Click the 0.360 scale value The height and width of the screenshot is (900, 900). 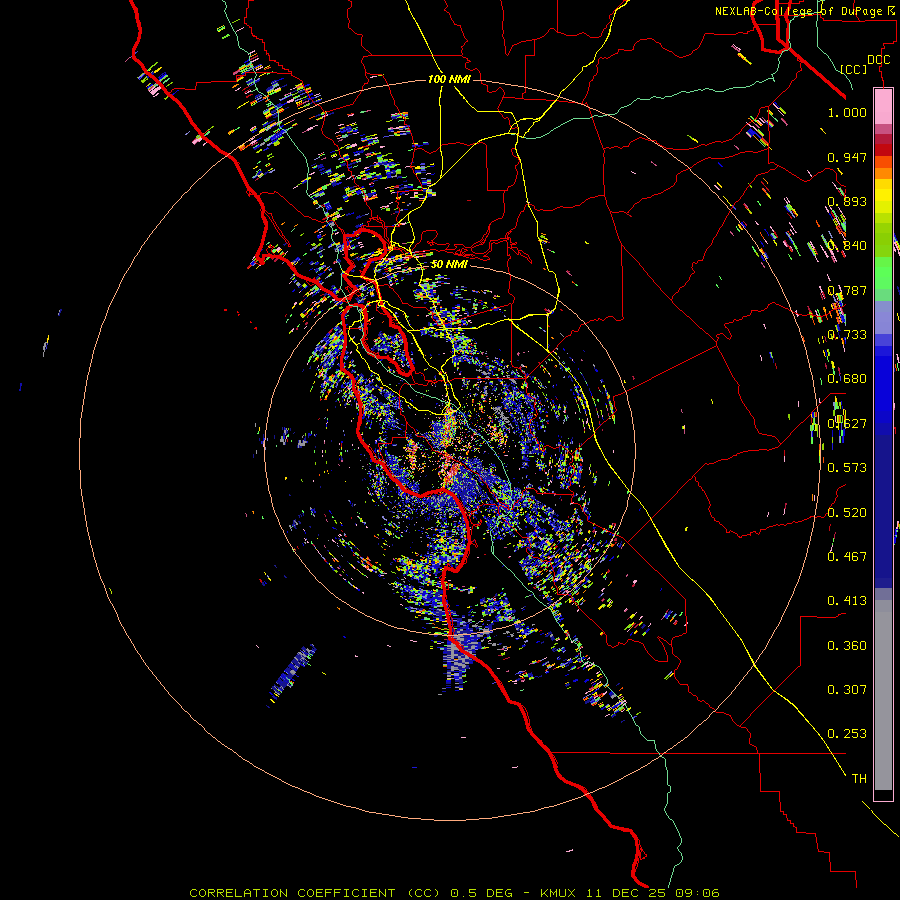[847, 646]
